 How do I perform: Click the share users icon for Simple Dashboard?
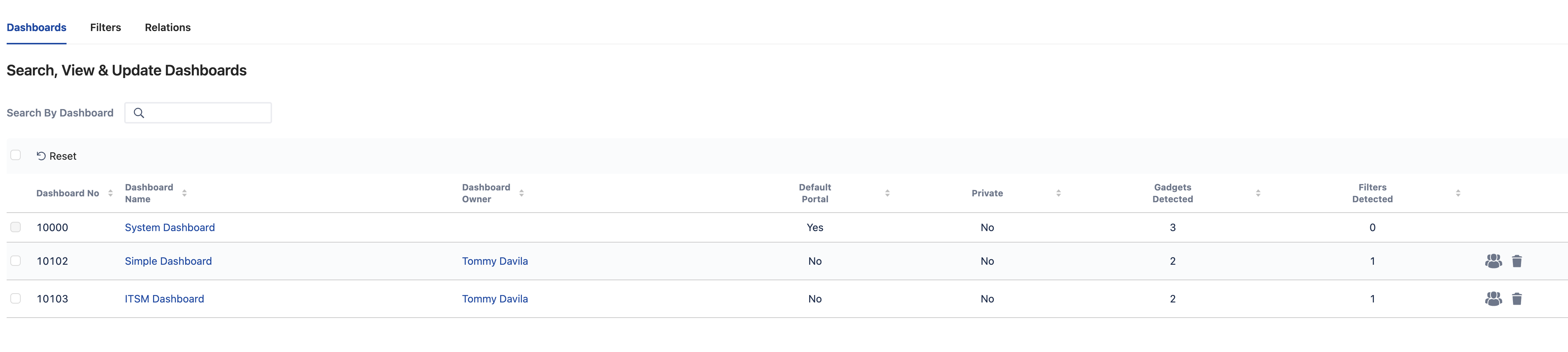(x=1493, y=261)
